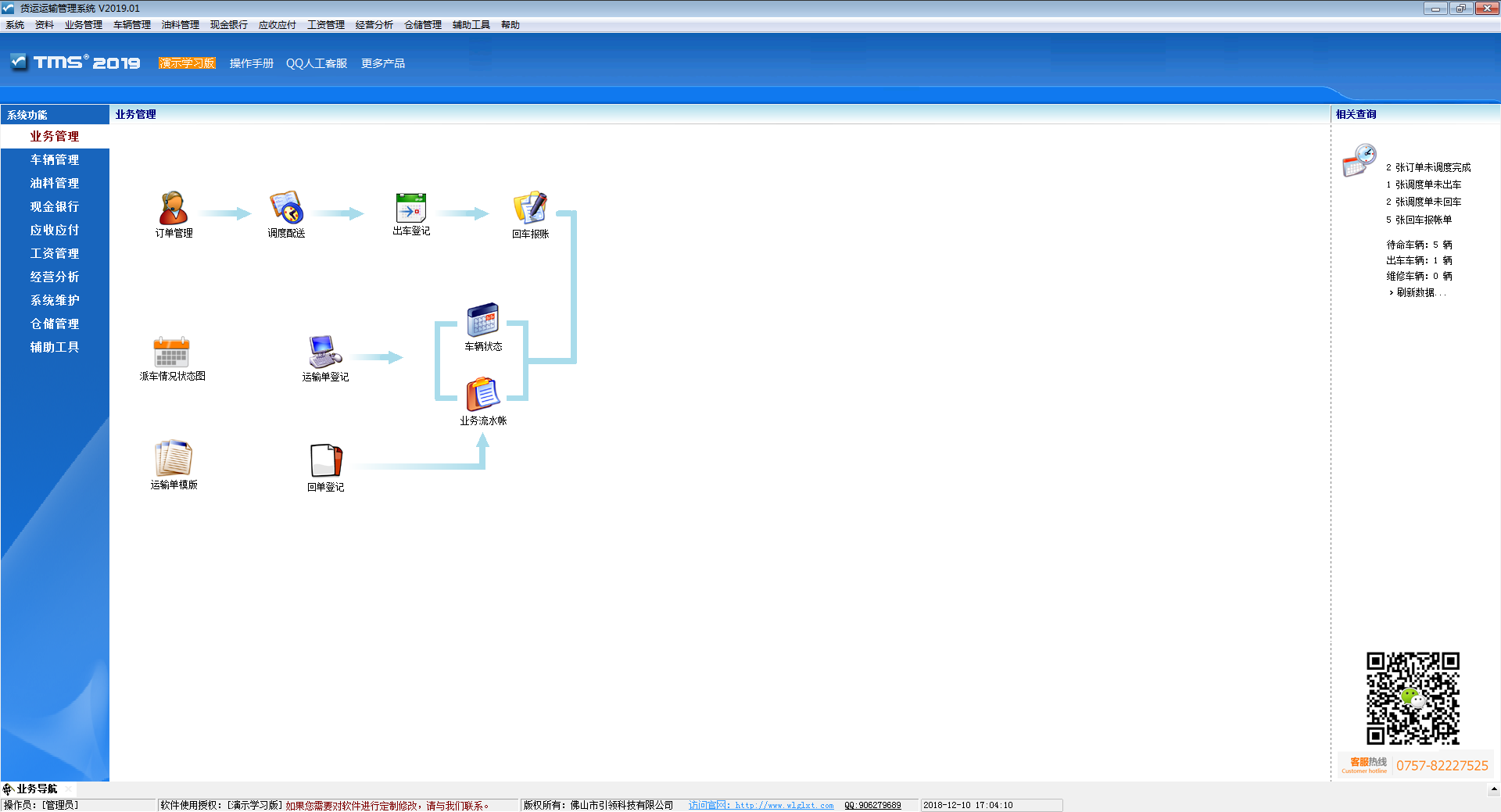
Task: Open the 派车情况状态图 calendar icon
Action: (x=172, y=352)
